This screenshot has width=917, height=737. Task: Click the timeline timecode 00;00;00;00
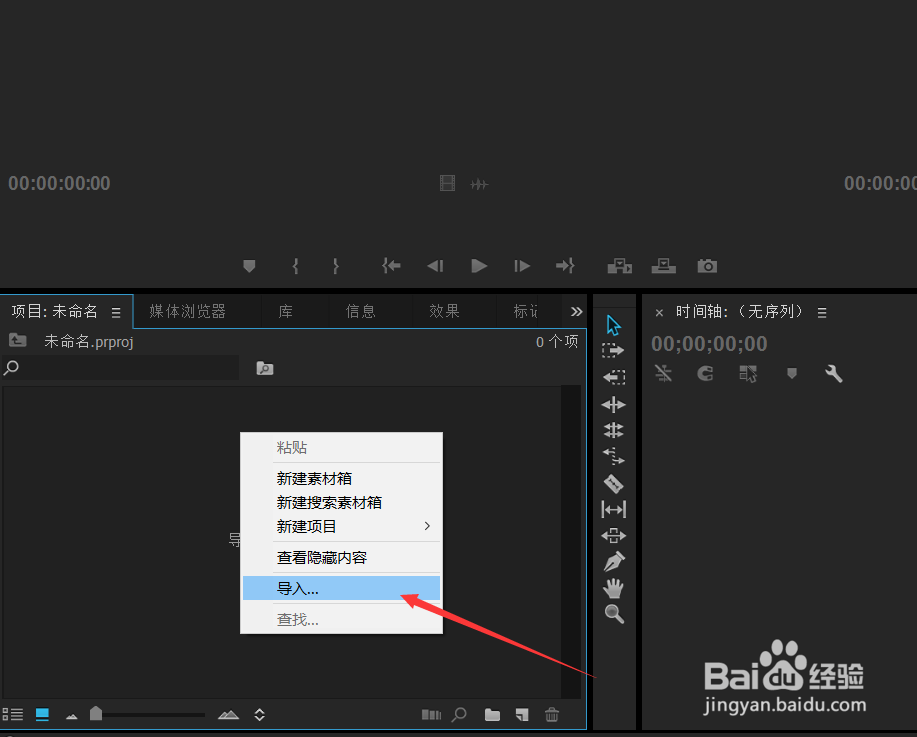[x=709, y=344]
